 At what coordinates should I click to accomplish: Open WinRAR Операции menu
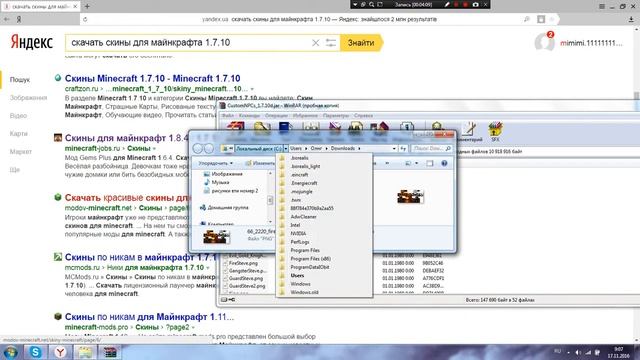coord(276,116)
